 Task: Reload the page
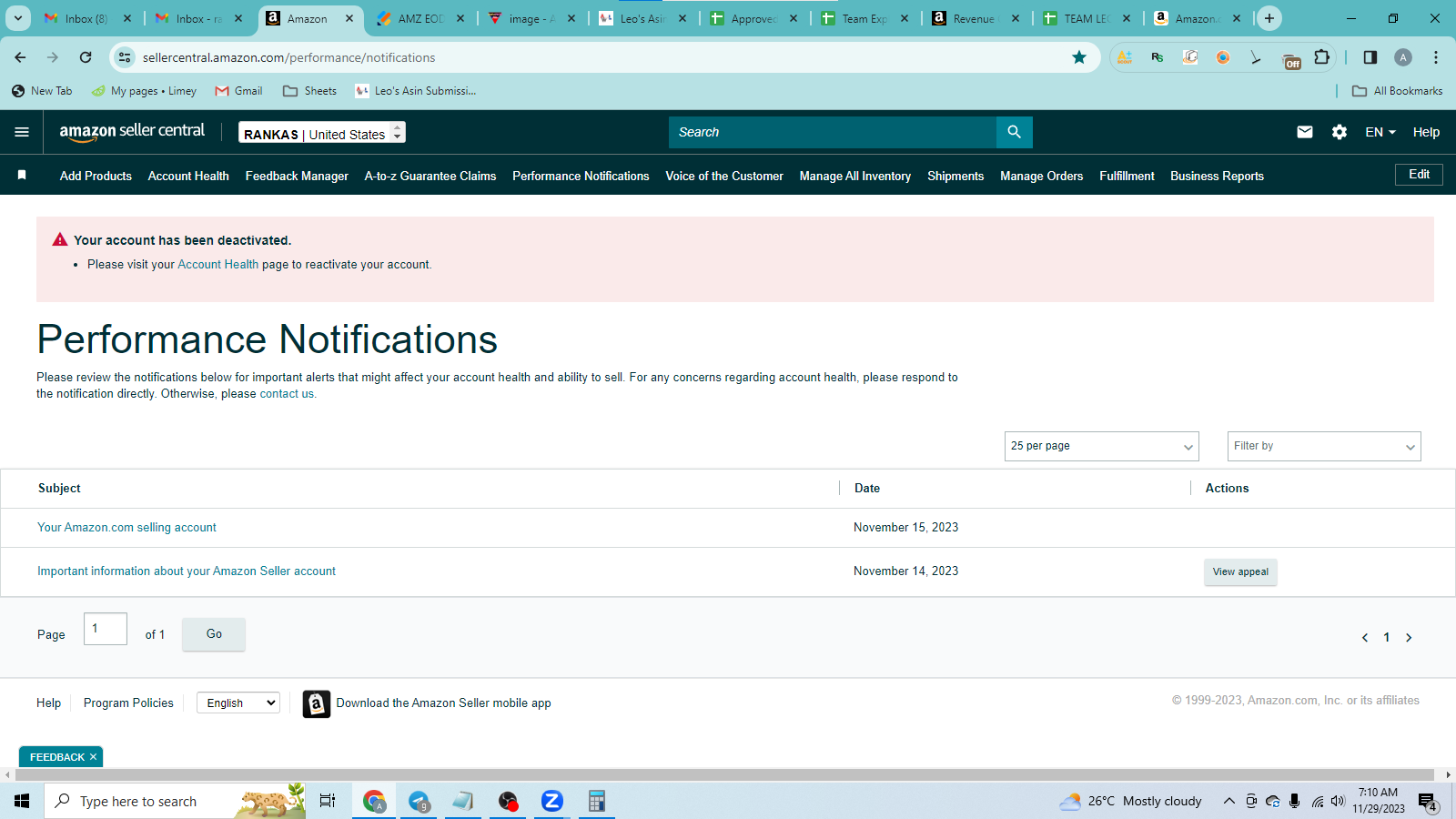tap(86, 57)
